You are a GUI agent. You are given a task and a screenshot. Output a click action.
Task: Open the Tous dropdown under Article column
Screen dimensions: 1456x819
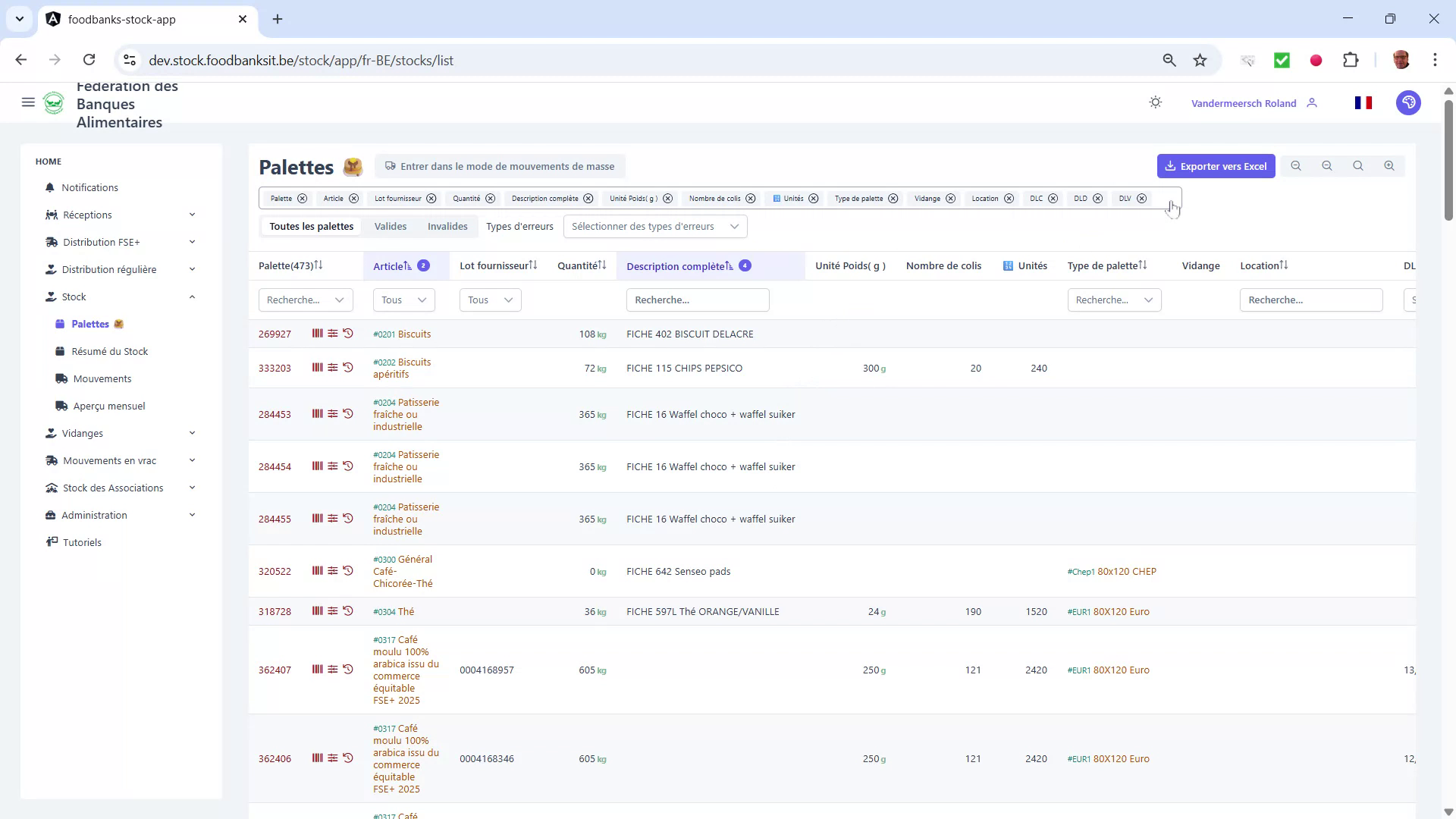403,300
